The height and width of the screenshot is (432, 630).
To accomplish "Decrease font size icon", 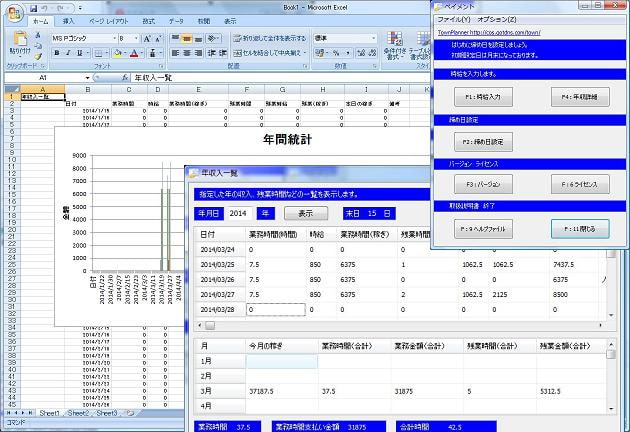I will [159, 39].
